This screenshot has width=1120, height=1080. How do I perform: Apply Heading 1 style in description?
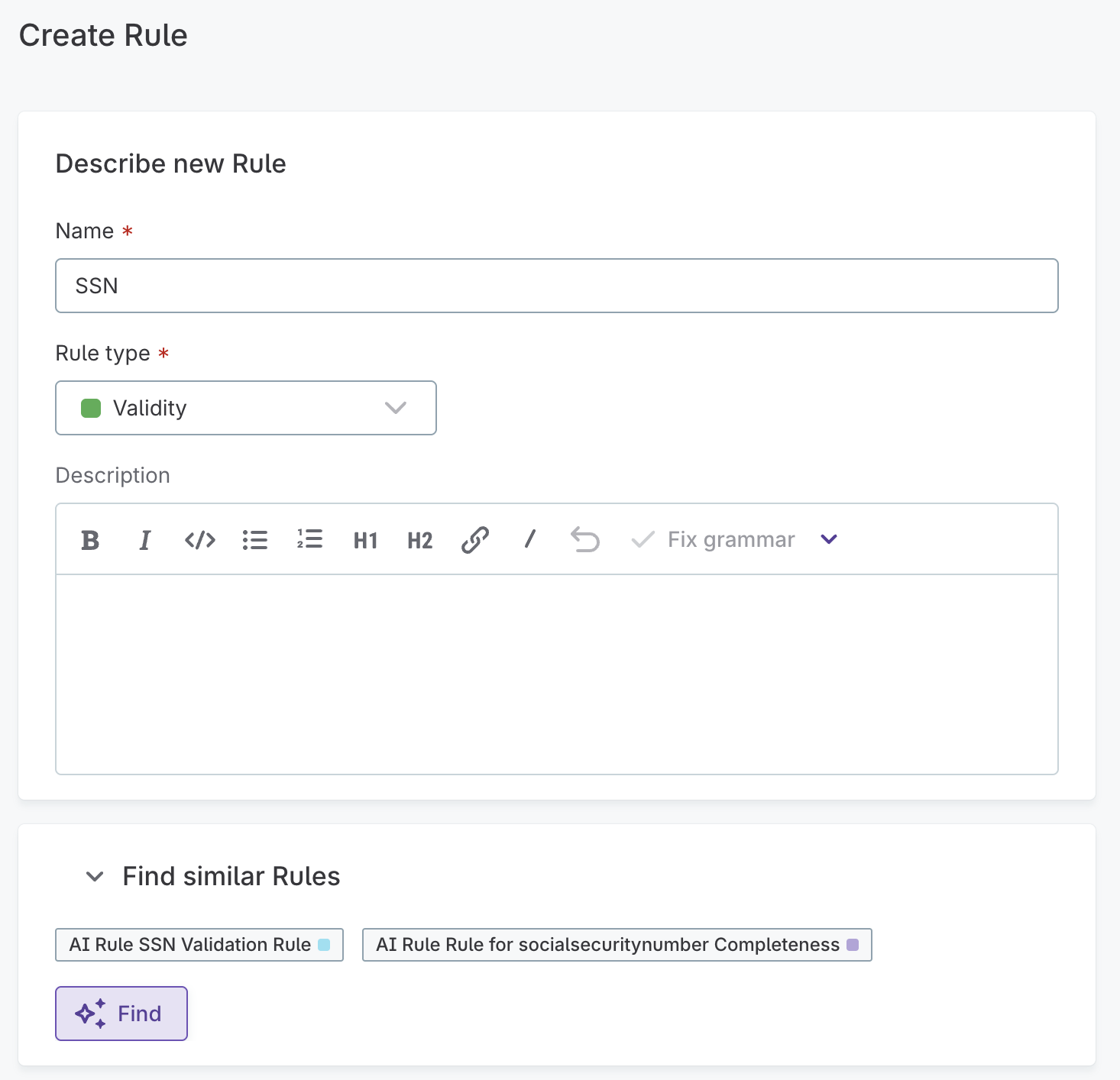click(365, 540)
